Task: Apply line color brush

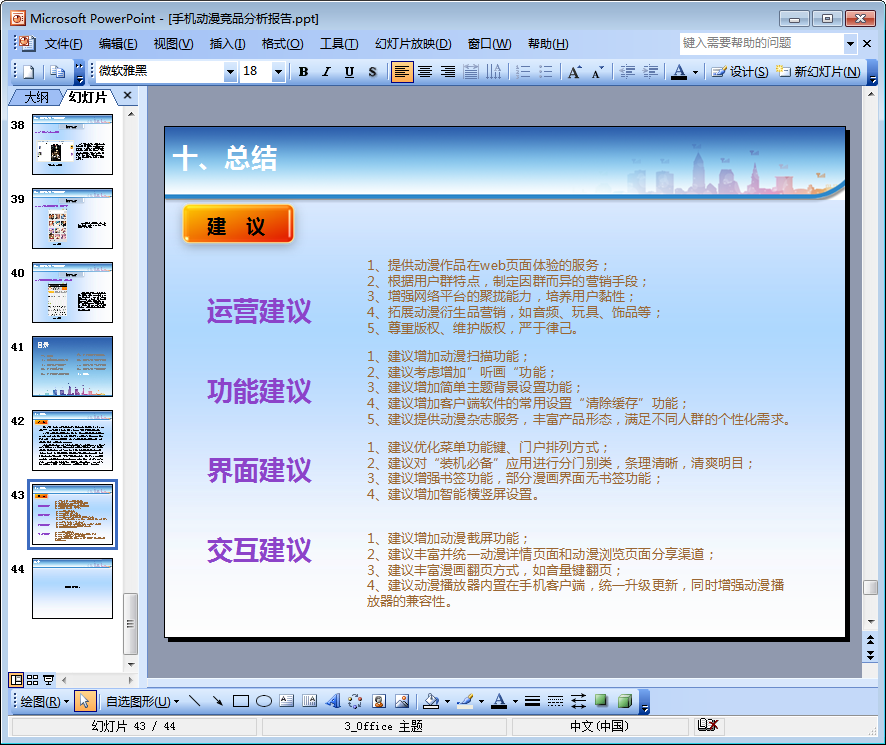Action: 465,701
